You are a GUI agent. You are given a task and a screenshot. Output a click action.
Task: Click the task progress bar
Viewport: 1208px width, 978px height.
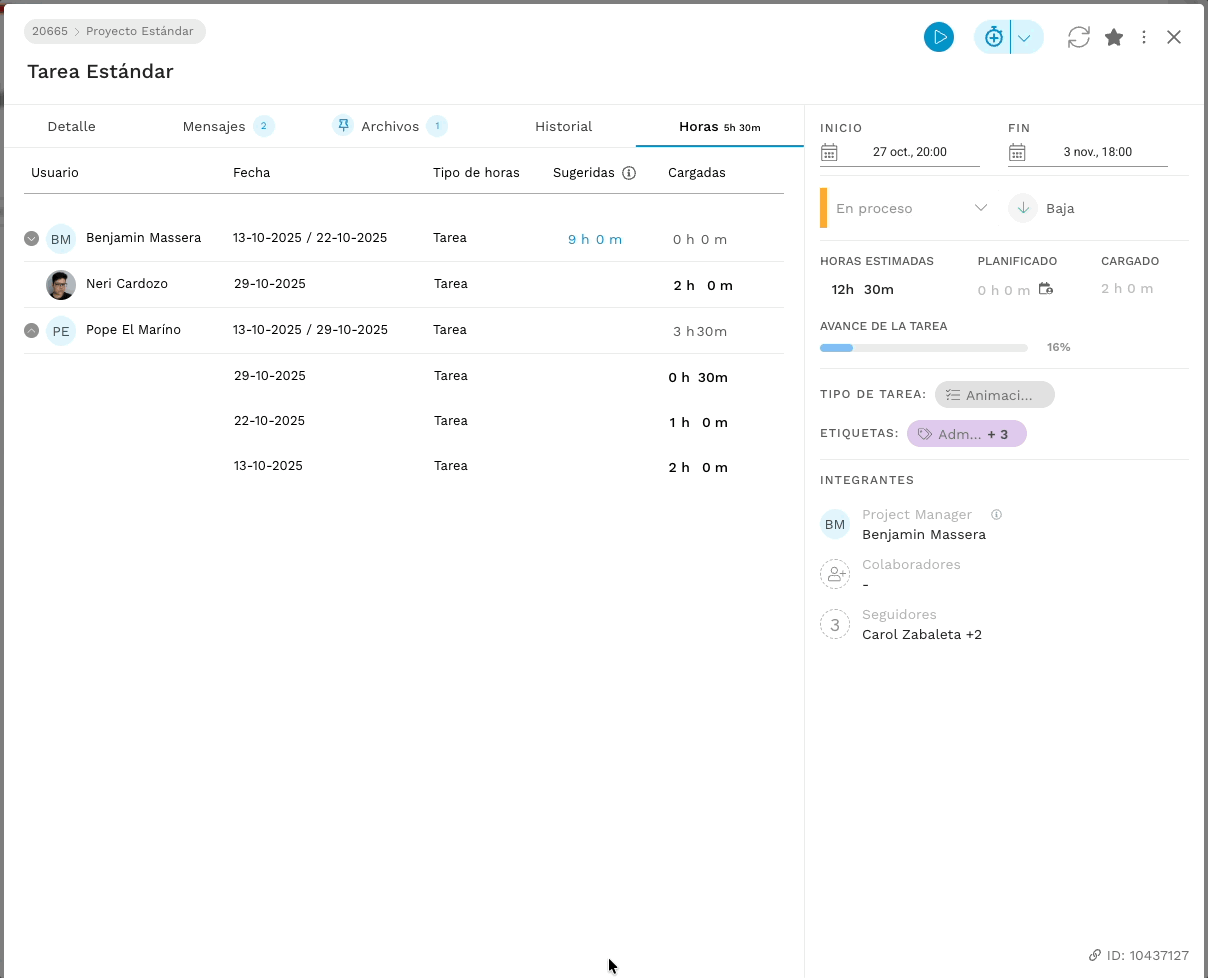pyautogui.click(x=924, y=348)
